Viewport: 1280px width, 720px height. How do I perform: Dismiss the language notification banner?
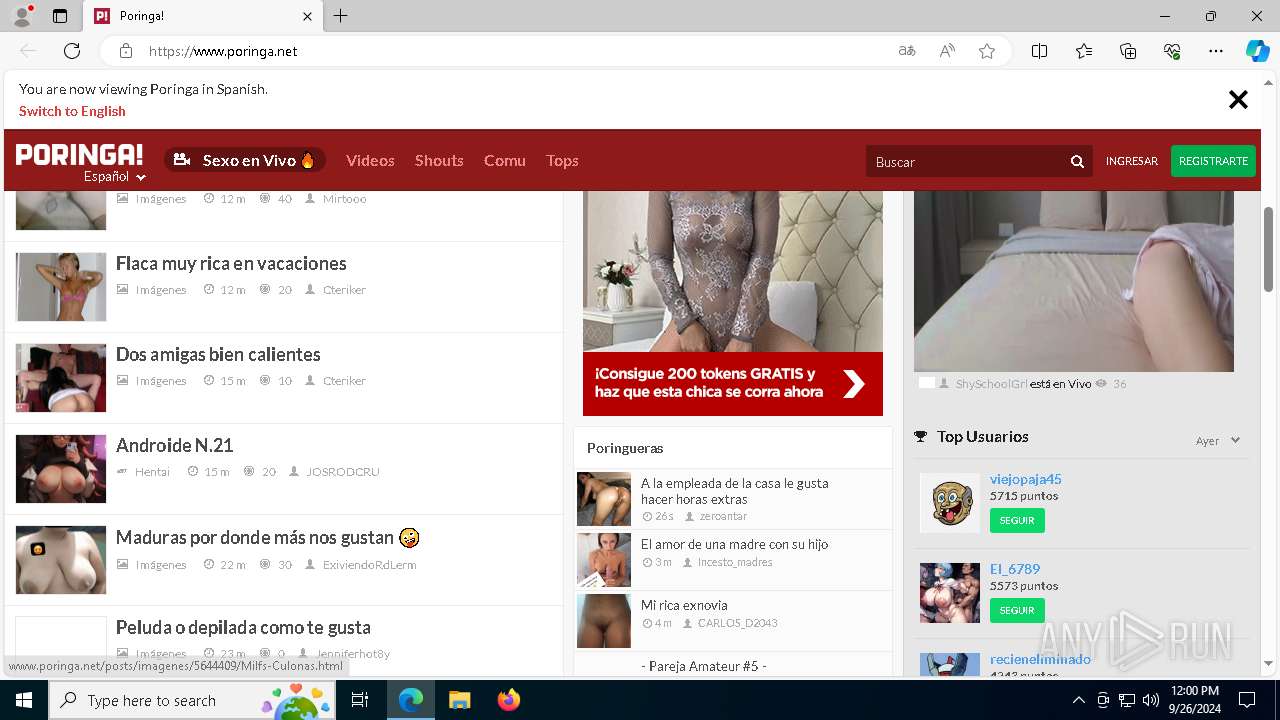point(1238,99)
